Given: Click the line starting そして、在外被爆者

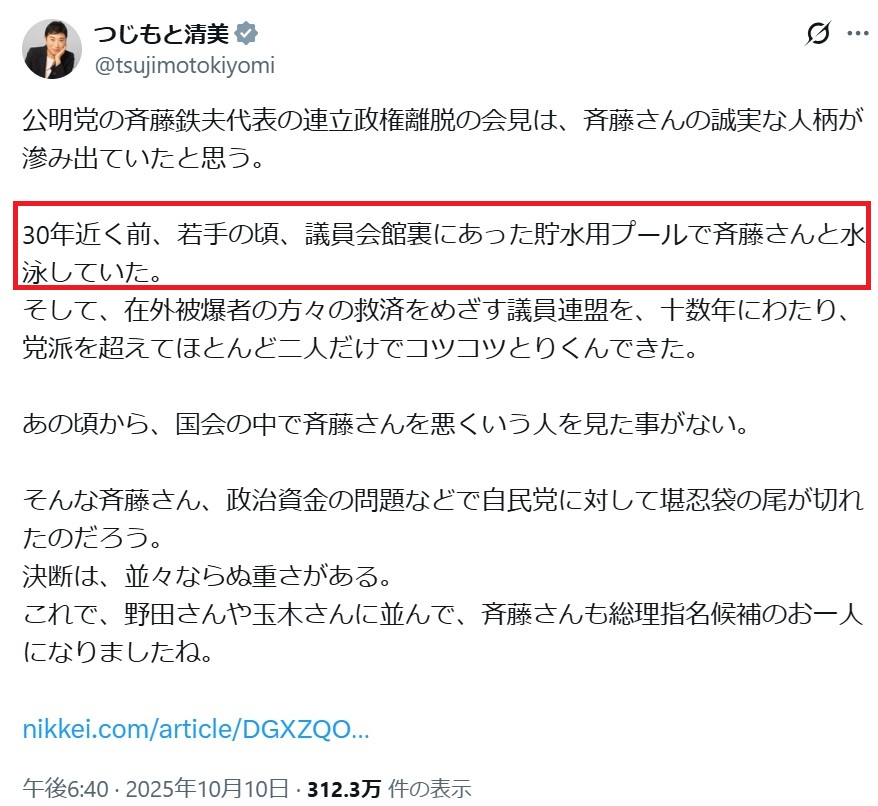Looking at the screenshot, I should pyautogui.click(x=438, y=310).
